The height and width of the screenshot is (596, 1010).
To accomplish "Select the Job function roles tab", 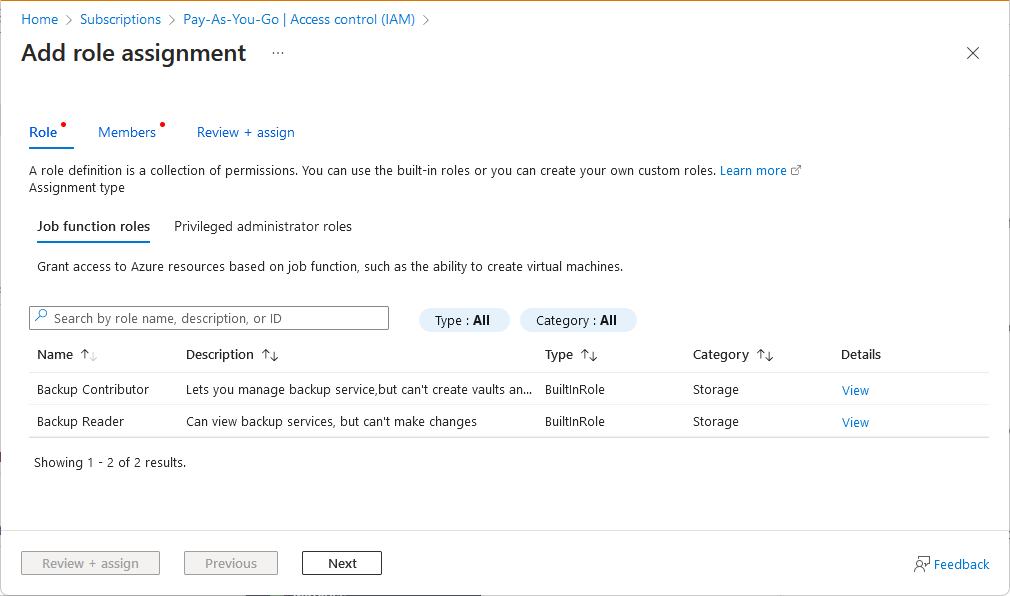I will point(93,226).
